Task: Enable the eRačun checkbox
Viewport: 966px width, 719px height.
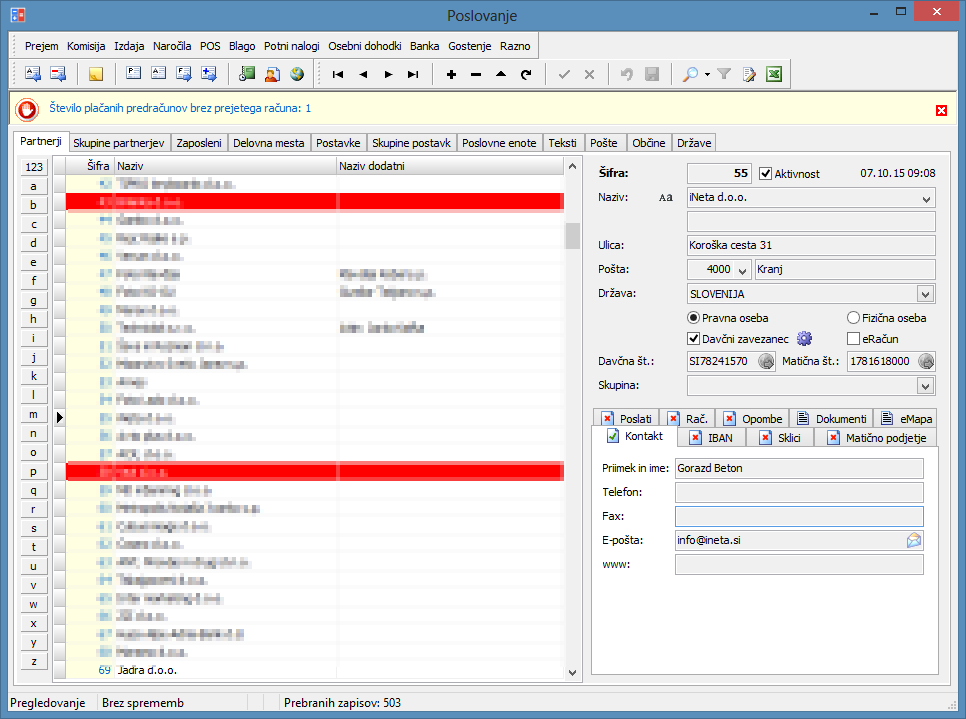Action: pos(854,339)
